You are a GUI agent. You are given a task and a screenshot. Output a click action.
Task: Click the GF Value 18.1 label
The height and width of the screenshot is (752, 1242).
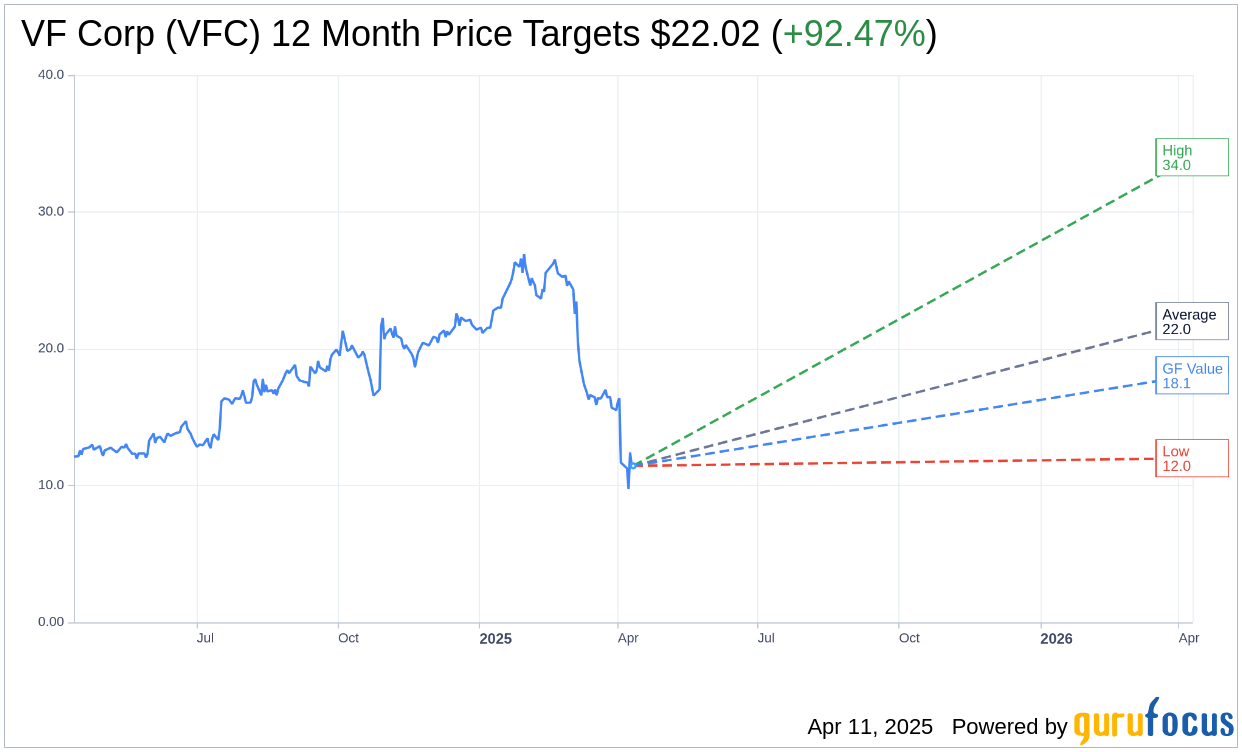(1192, 375)
